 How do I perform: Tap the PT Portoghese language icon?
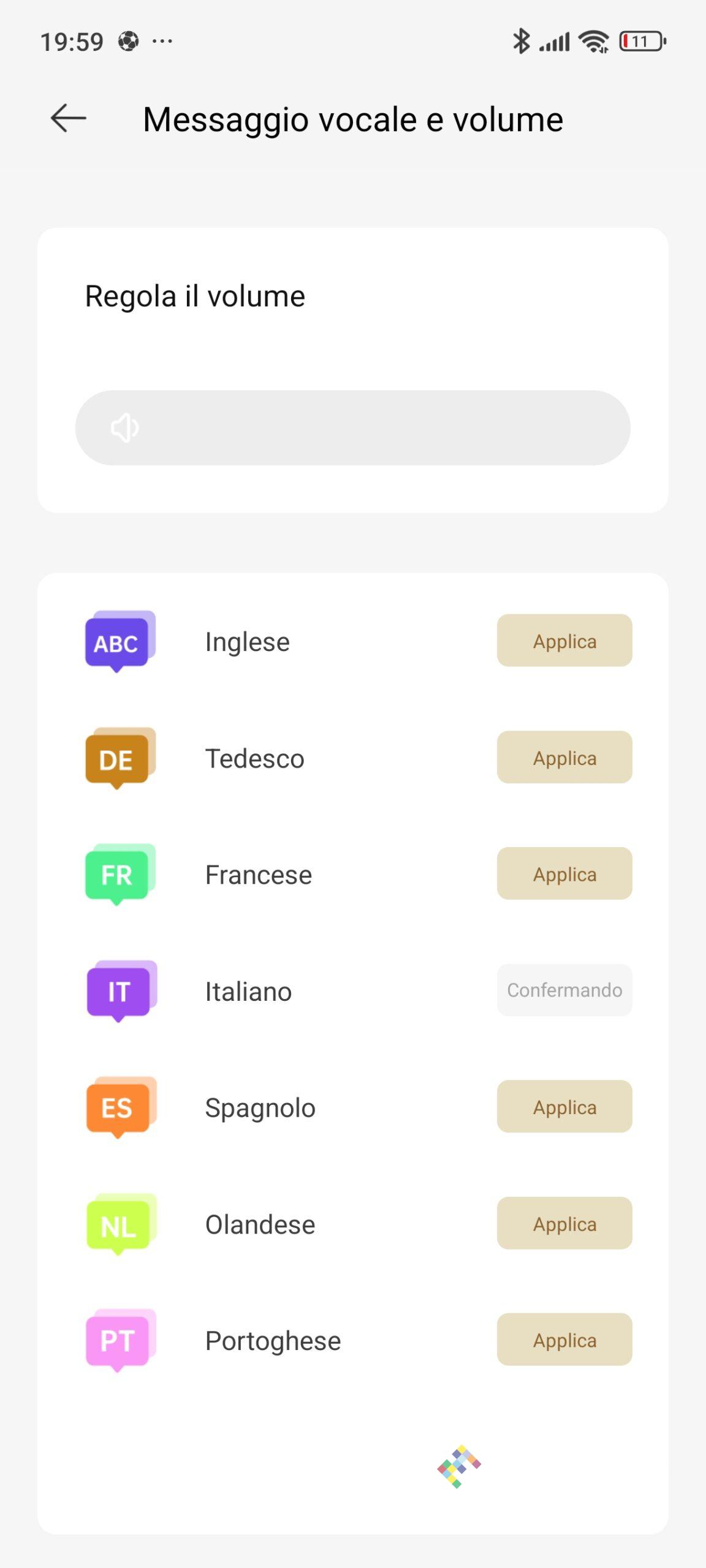(121, 1340)
